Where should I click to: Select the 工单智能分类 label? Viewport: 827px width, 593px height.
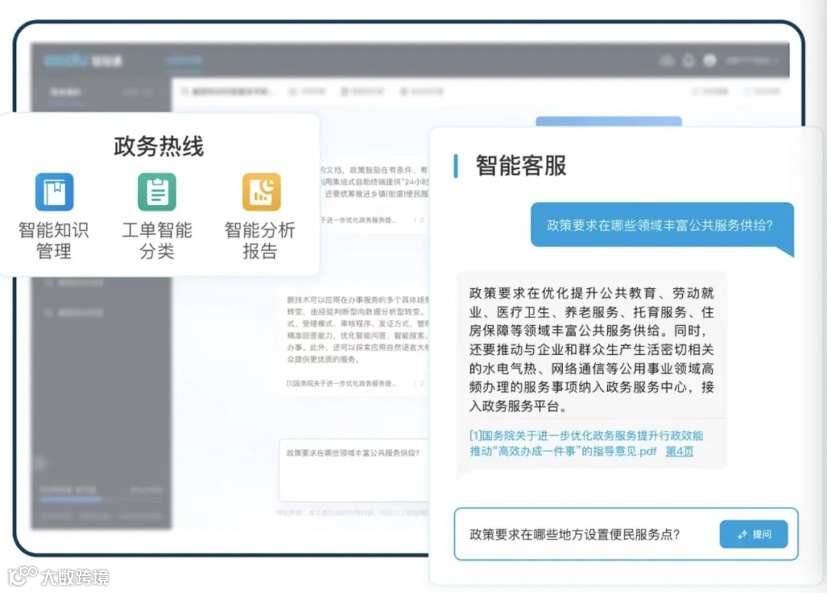[157, 241]
